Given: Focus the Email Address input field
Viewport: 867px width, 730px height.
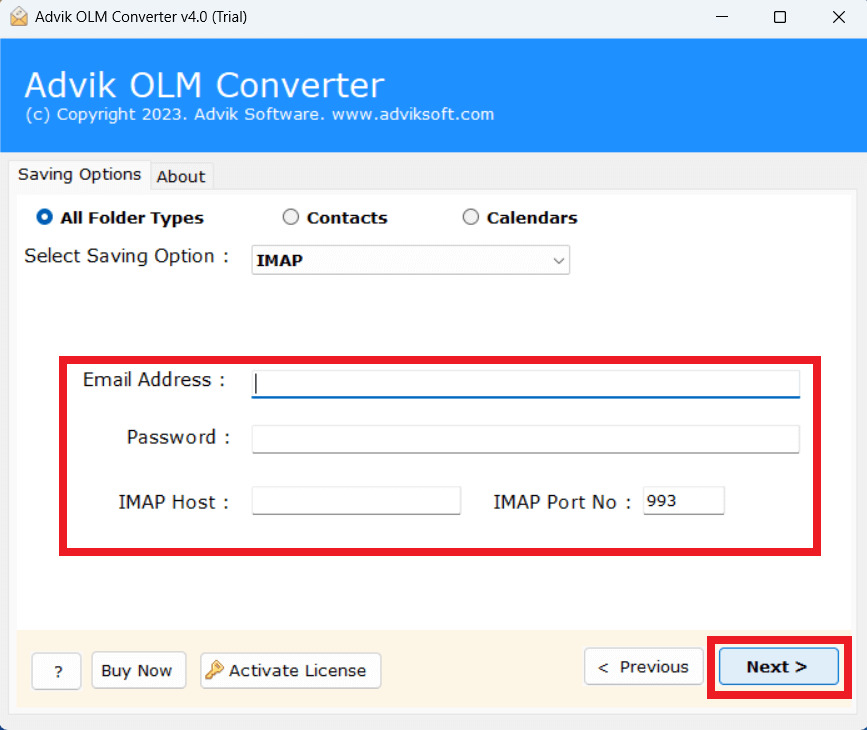Looking at the screenshot, I should pos(525,384).
